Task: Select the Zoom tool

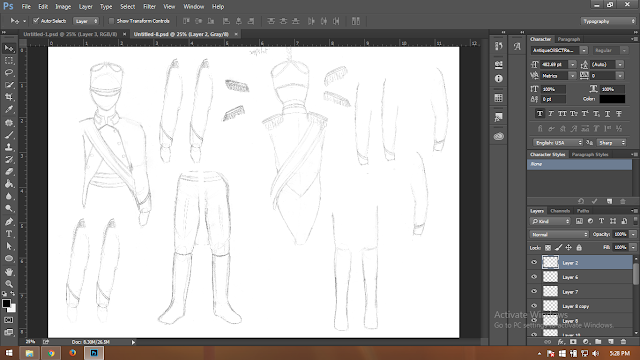Action: pos(9,284)
